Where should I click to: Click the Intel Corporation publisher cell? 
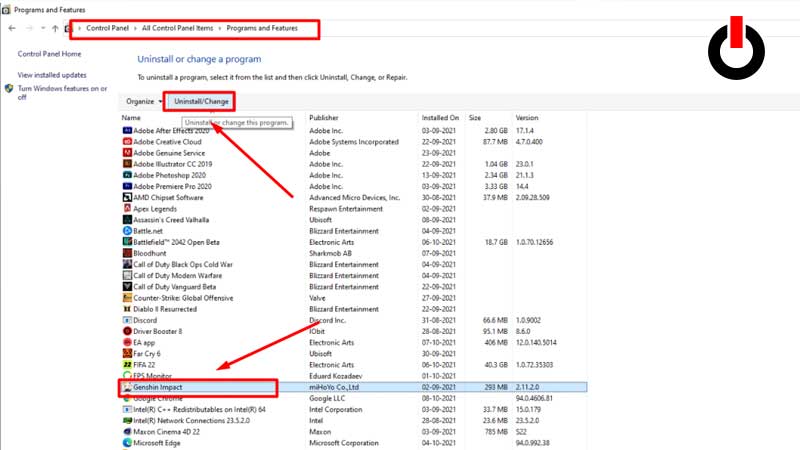pos(336,410)
